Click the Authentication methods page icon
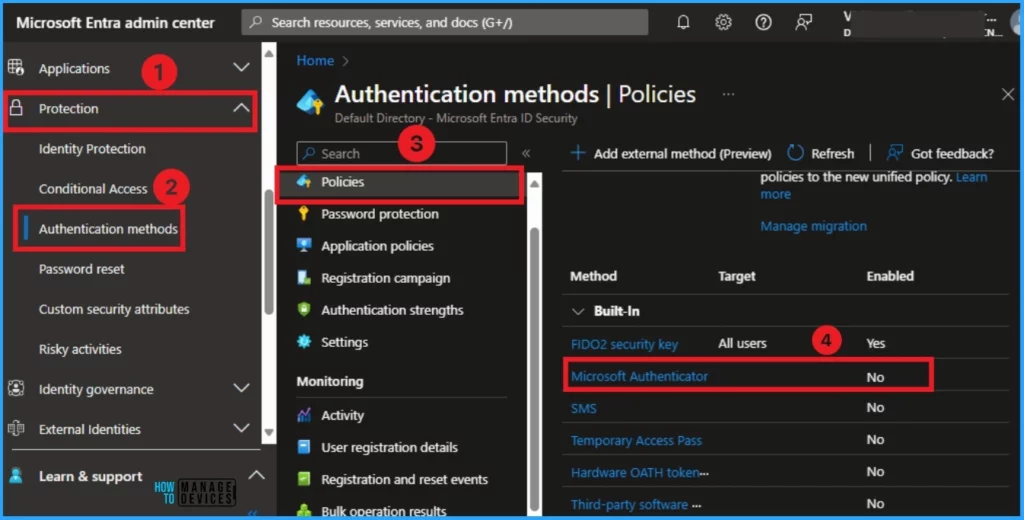 pos(310,103)
